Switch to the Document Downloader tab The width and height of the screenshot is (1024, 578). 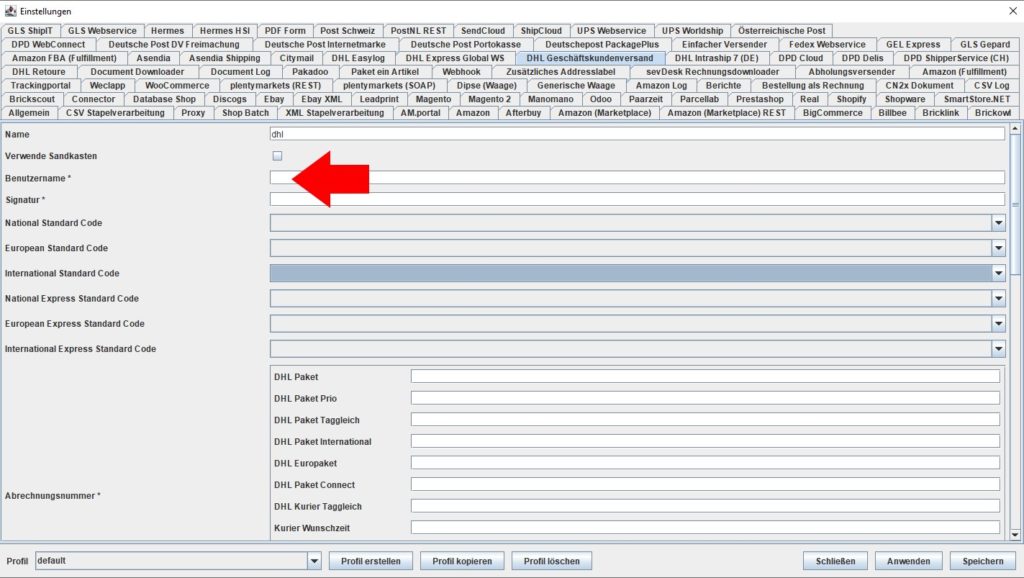click(137, 72)
